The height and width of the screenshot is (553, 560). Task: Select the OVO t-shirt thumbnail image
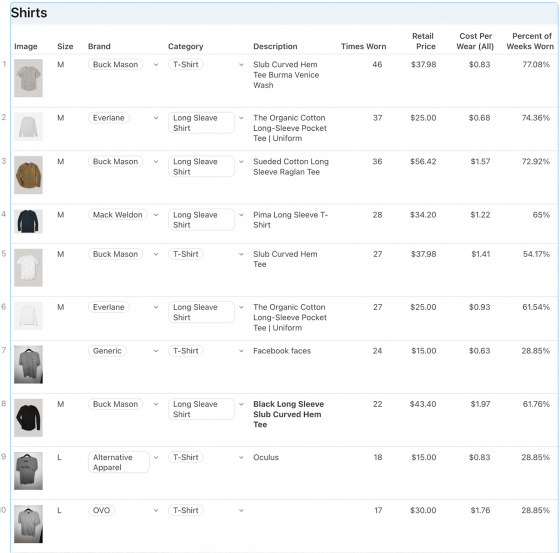28,524
